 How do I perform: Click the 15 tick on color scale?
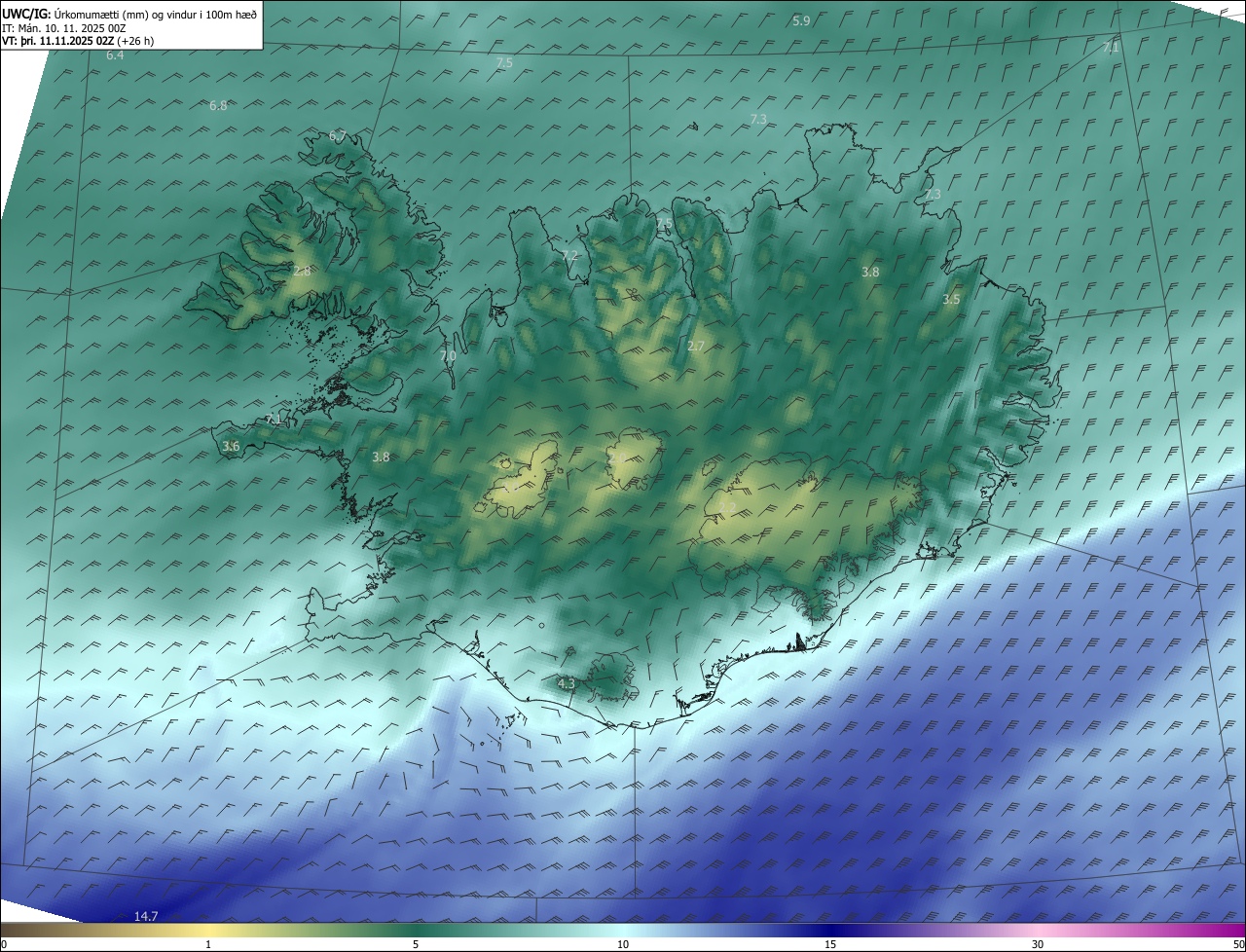tap(830, 944)
